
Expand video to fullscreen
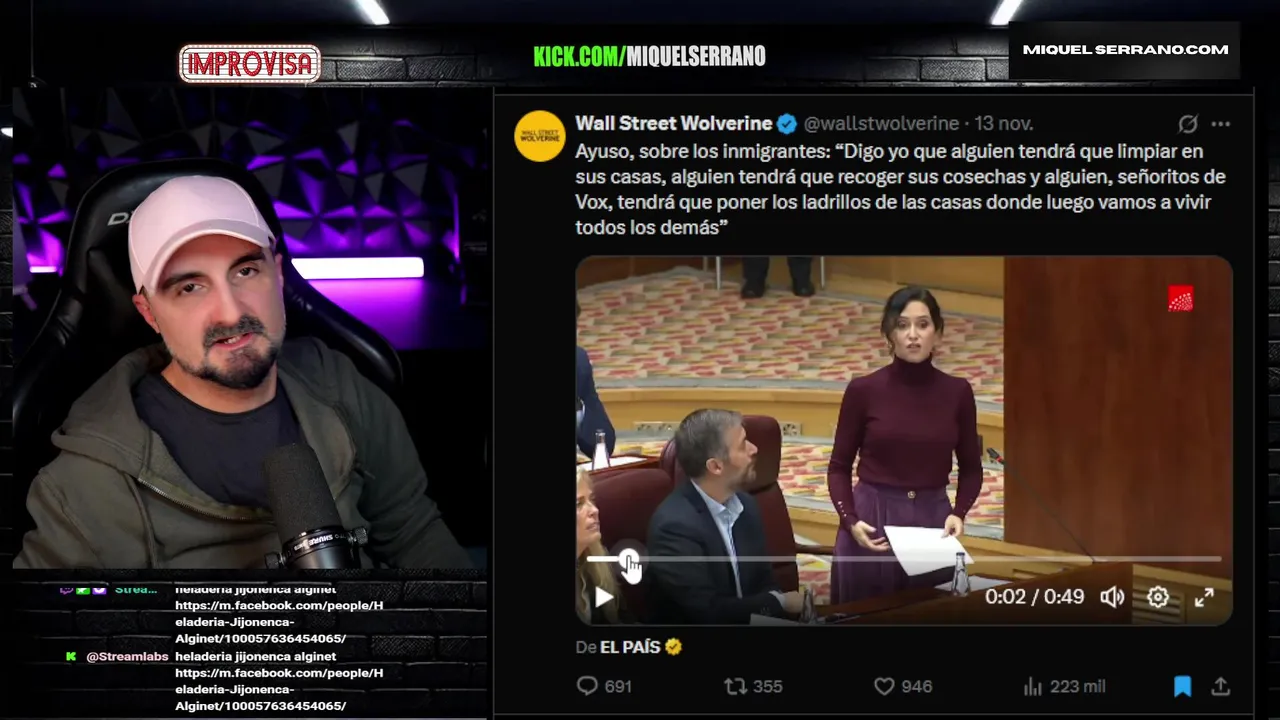point(1205,597)
